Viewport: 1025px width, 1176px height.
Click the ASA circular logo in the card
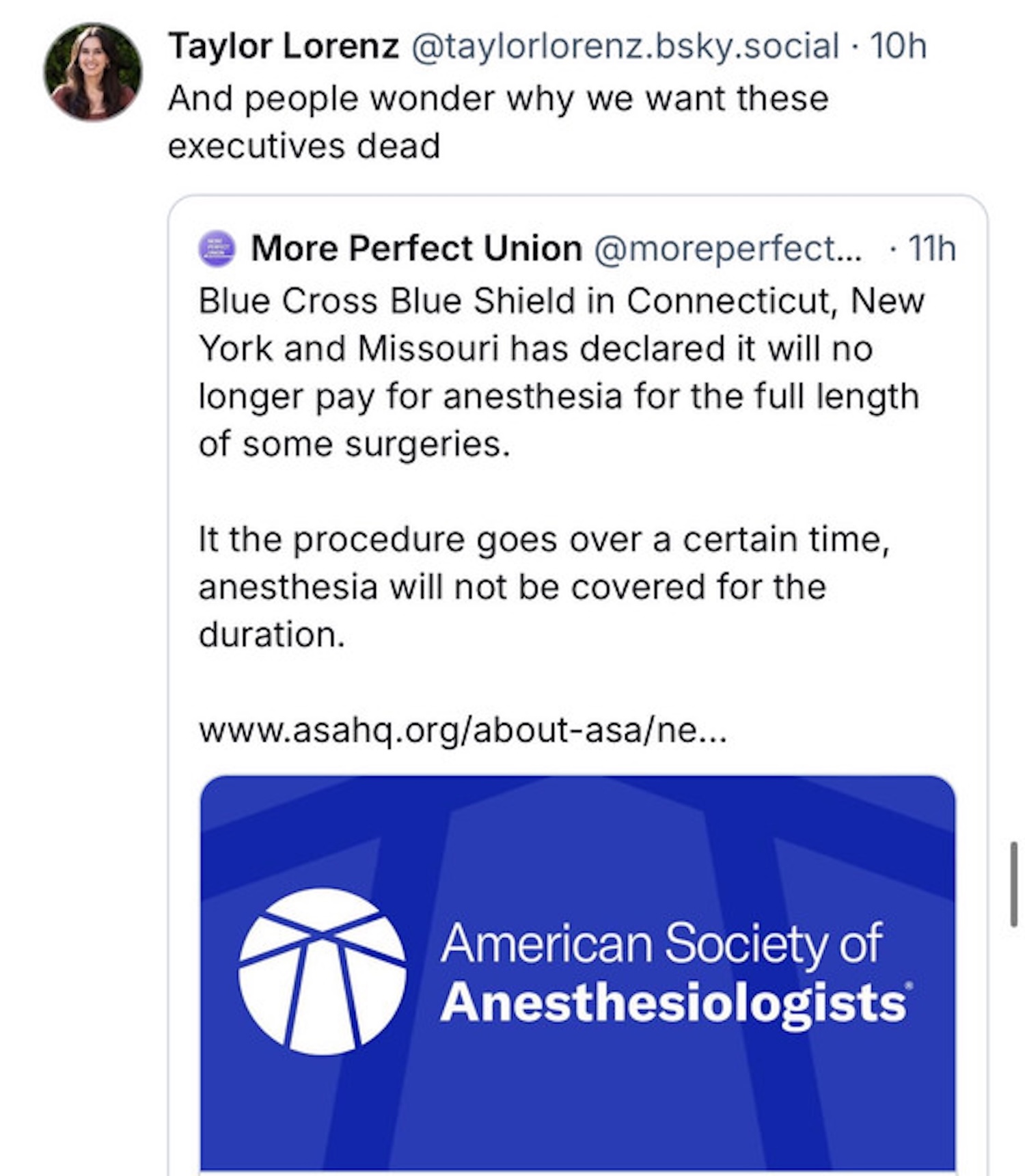(x=322, y=971)
